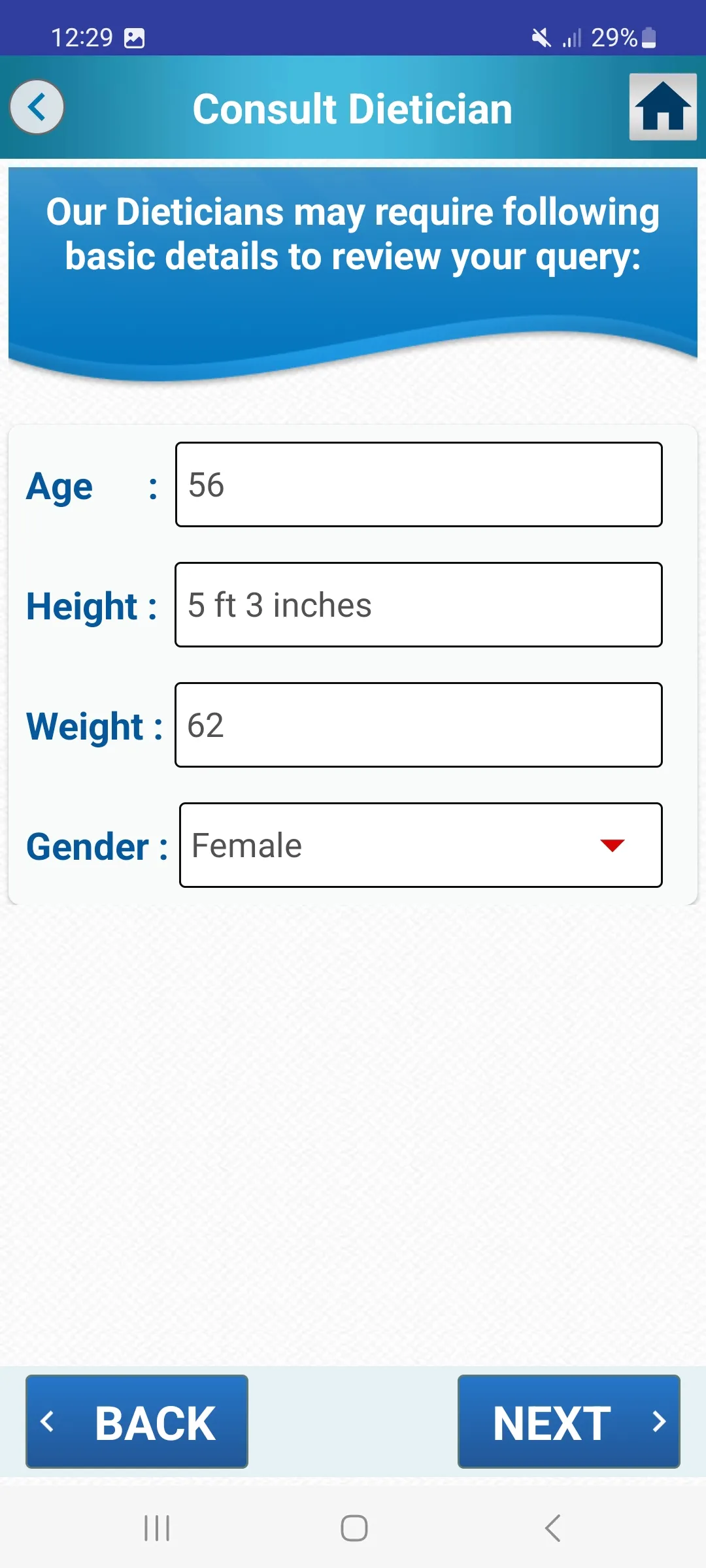Tap the Android back navigation chevron

tap(552, 1528)
